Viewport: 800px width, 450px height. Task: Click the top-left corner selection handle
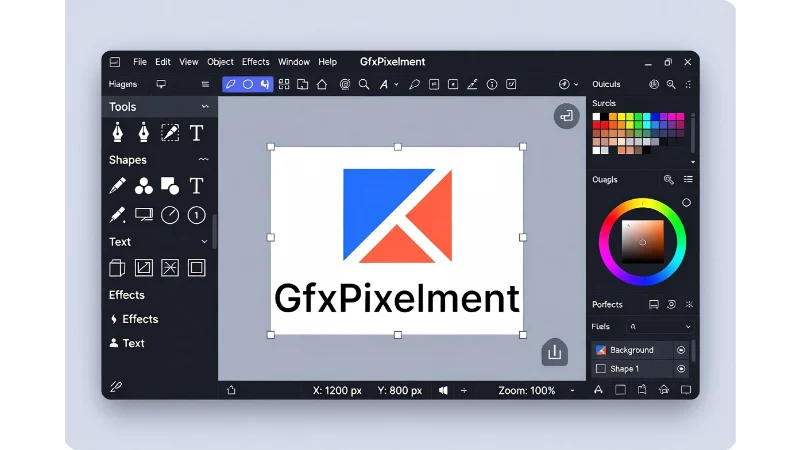271,147
